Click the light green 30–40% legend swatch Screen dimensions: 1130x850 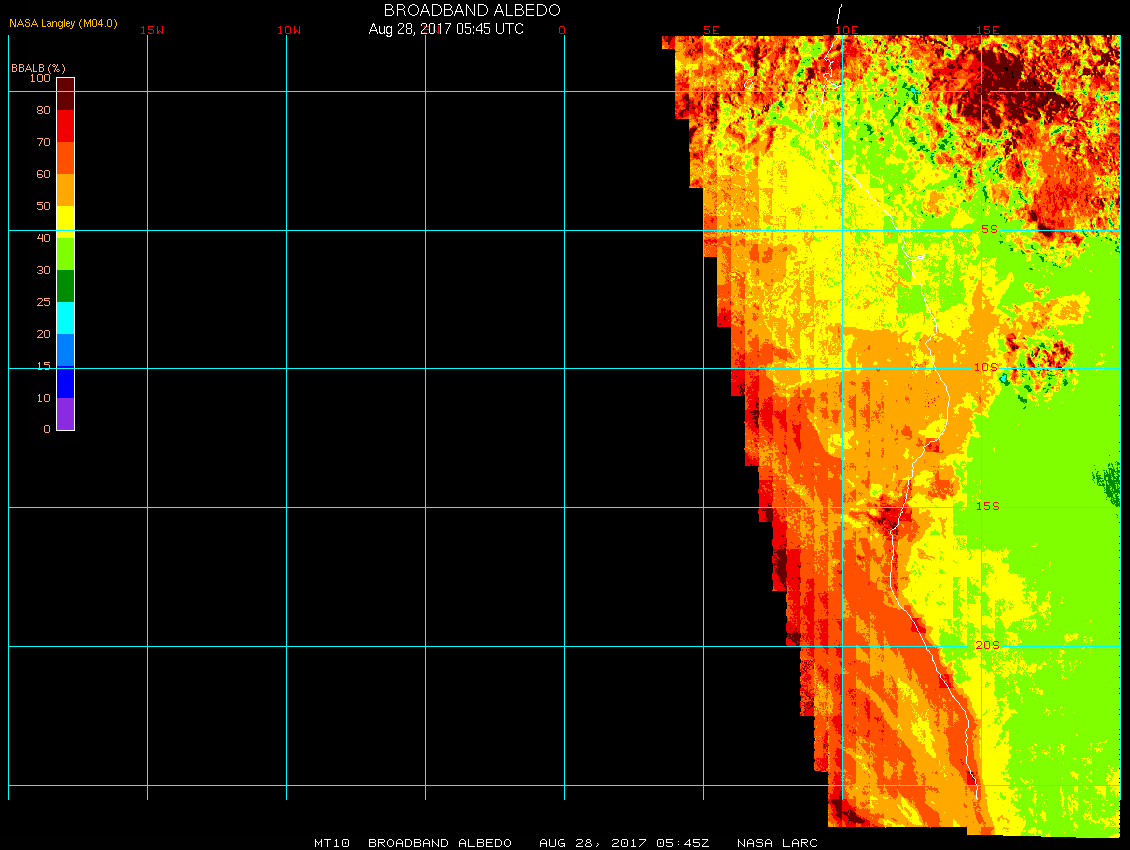[x=65, y=253]
